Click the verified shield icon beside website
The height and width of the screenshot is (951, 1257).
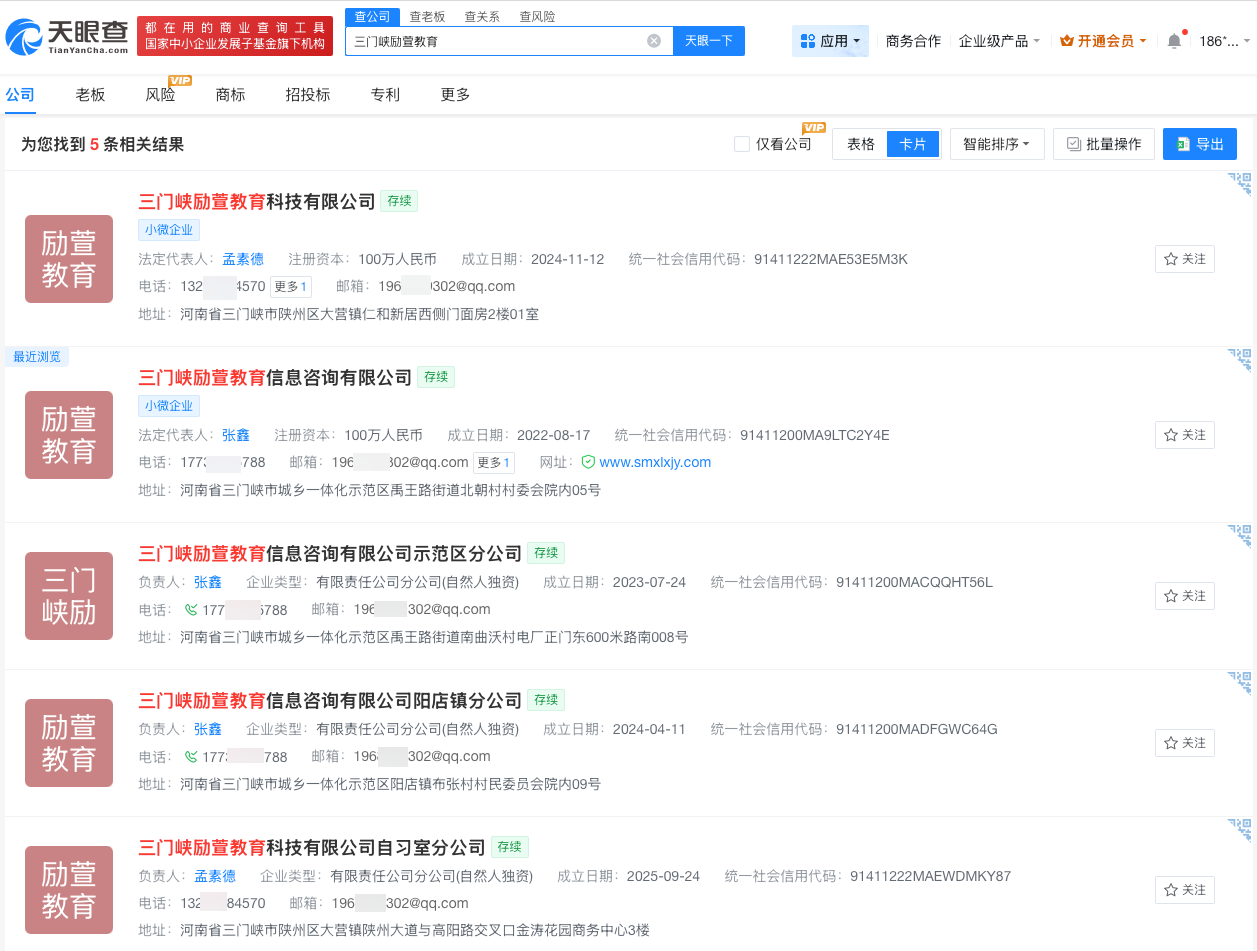coord(588,462)
